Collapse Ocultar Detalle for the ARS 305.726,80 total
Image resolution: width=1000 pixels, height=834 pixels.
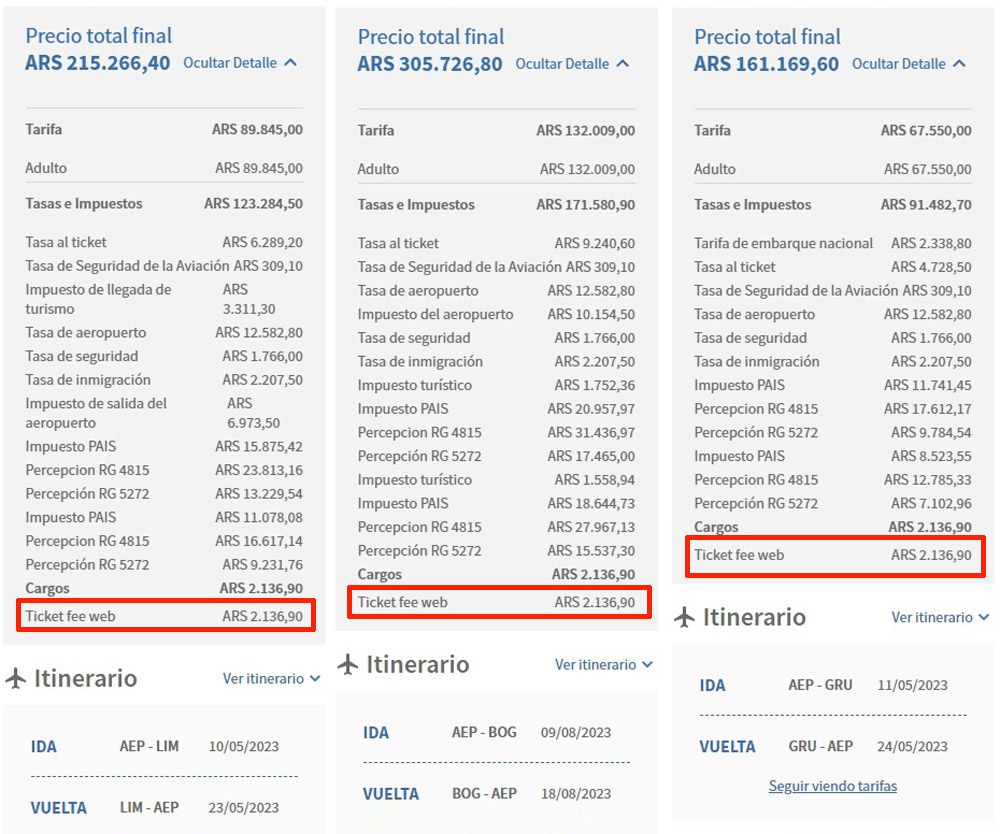572,64
